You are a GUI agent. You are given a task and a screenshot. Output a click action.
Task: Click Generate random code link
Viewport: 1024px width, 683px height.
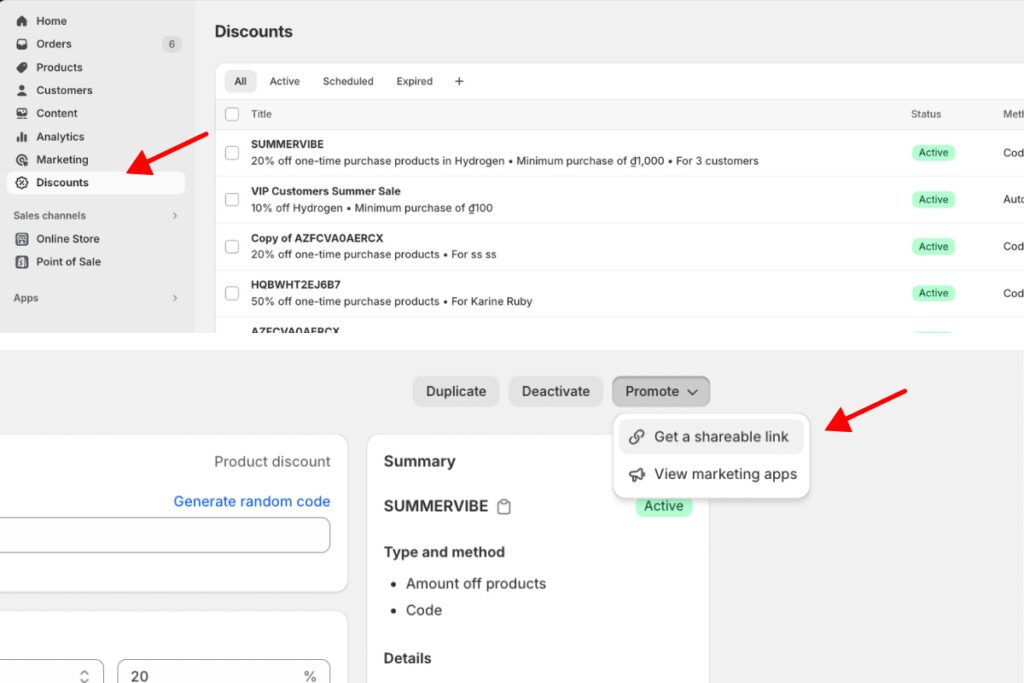251,501
